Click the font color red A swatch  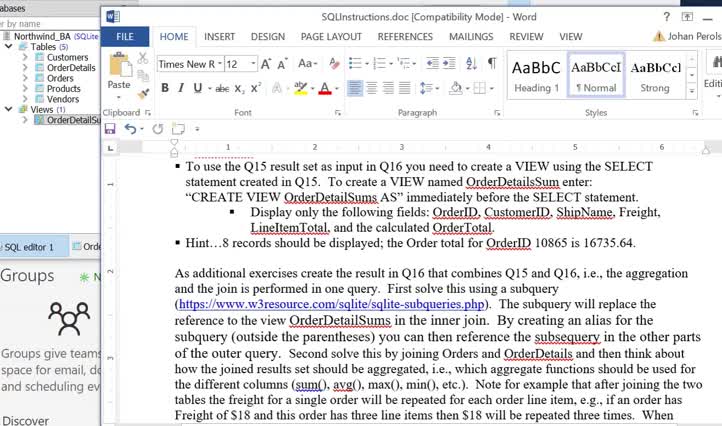[324, 88]
